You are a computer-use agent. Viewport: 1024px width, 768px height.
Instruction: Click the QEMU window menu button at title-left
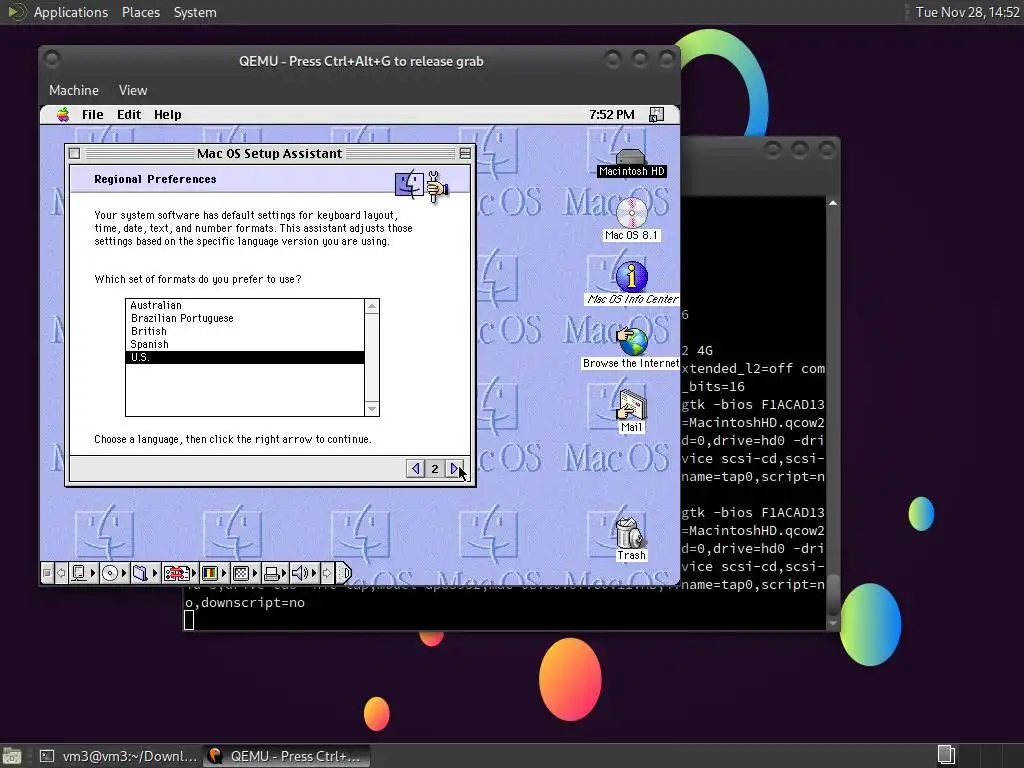pyautogui.click(x=52, y=59)
